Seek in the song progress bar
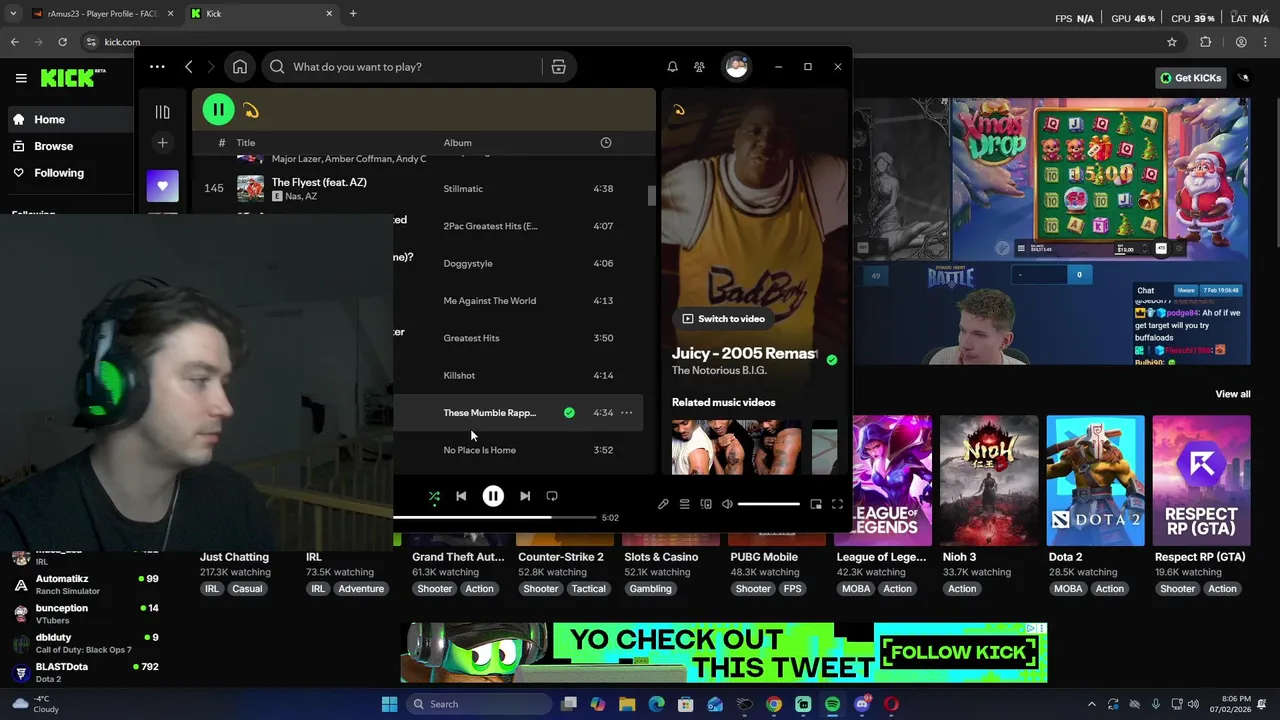1280x720 pixels. tap(495, 517)
